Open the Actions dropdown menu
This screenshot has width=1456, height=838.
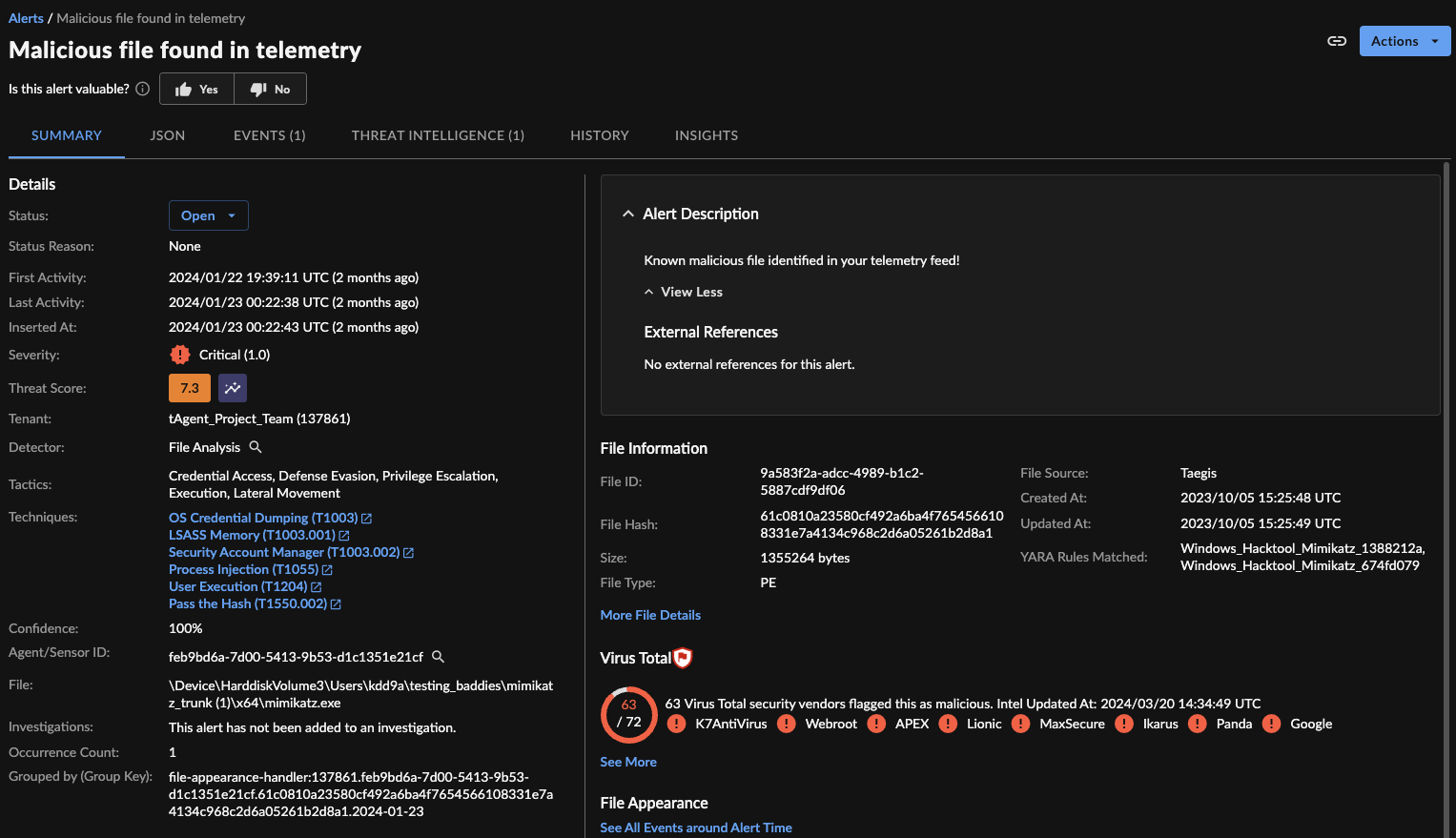[x=1405, y=41]
